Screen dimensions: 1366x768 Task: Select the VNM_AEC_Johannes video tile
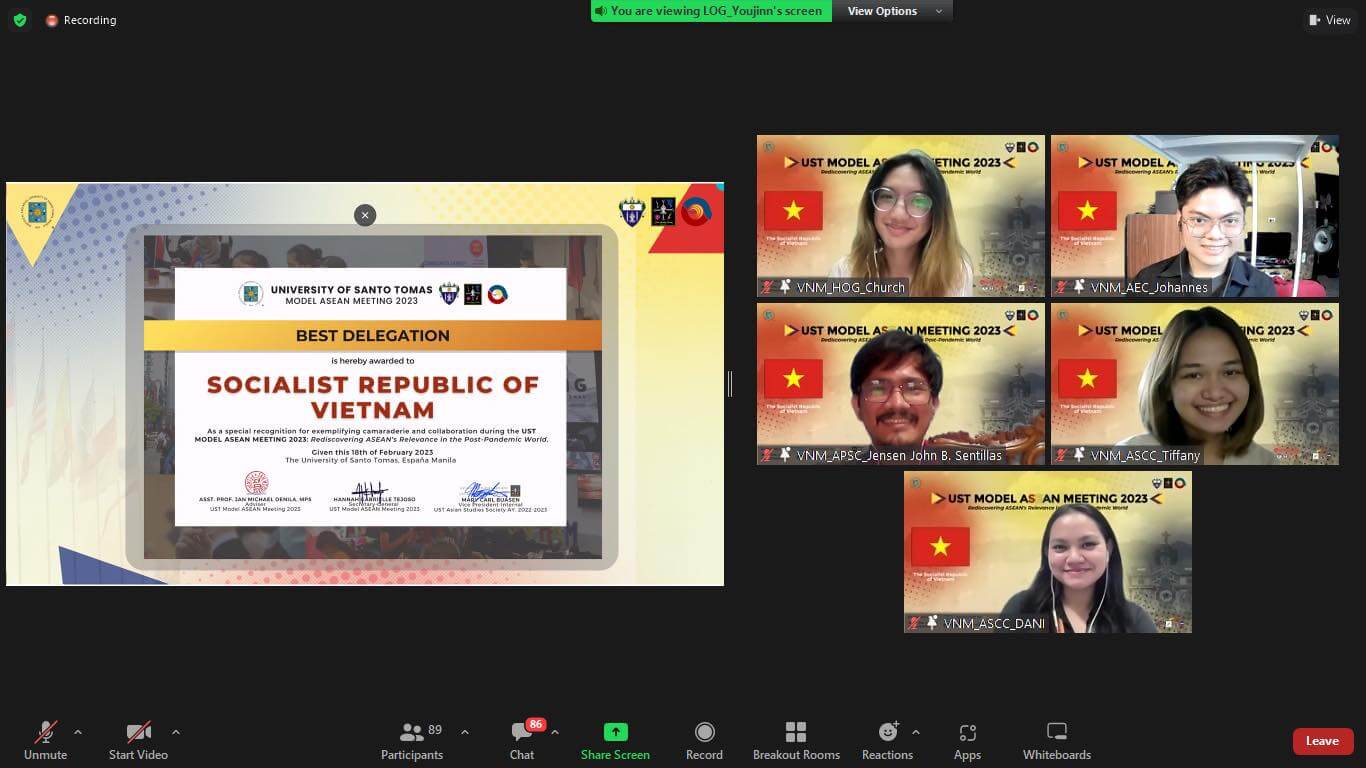(1194, 216)
